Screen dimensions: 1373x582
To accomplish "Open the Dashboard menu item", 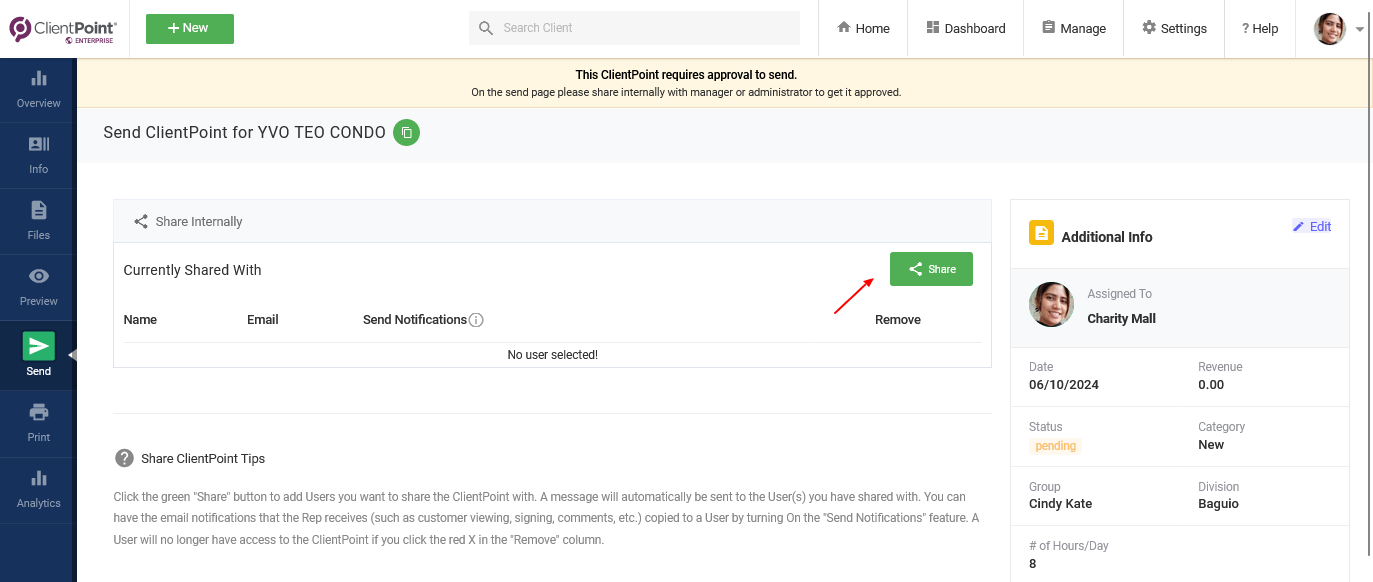I will click(966, 28).
